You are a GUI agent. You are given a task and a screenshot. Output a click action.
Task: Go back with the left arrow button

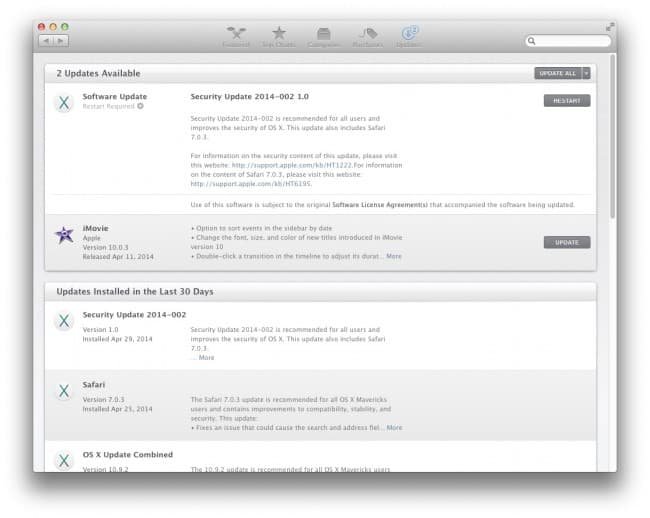point(46,41)
